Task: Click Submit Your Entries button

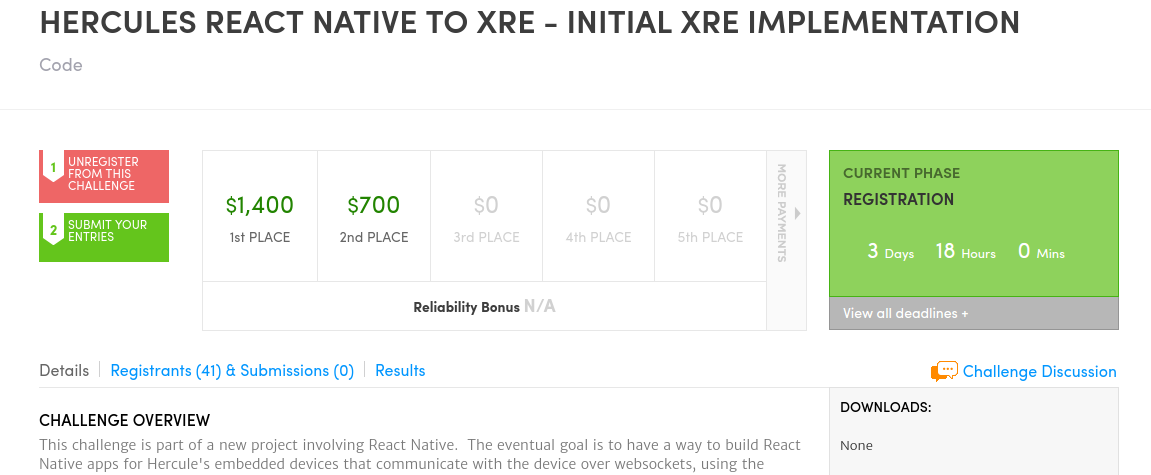Action: pos(104,237)
